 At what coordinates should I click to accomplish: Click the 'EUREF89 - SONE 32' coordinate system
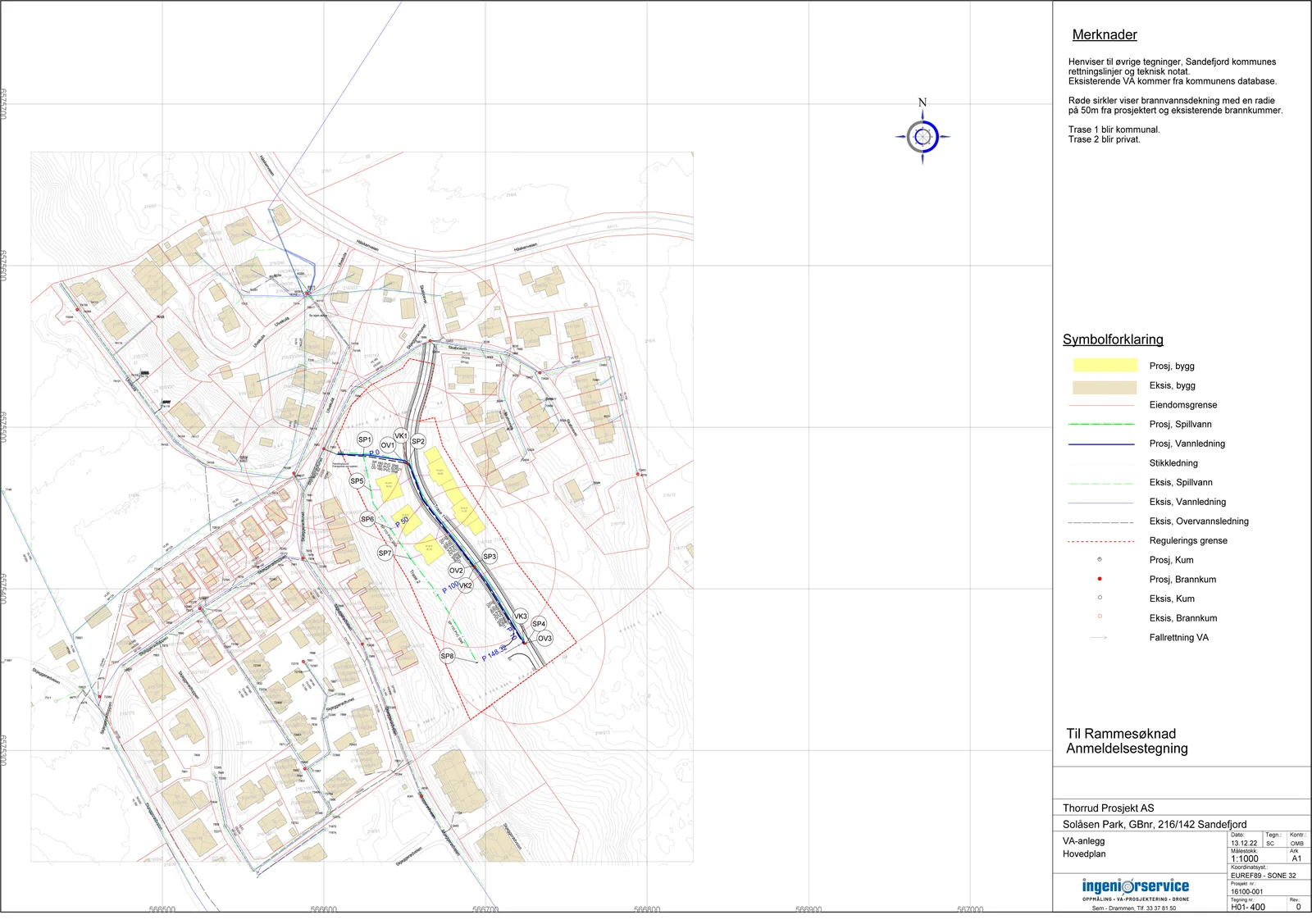(x=1264, y=876)
